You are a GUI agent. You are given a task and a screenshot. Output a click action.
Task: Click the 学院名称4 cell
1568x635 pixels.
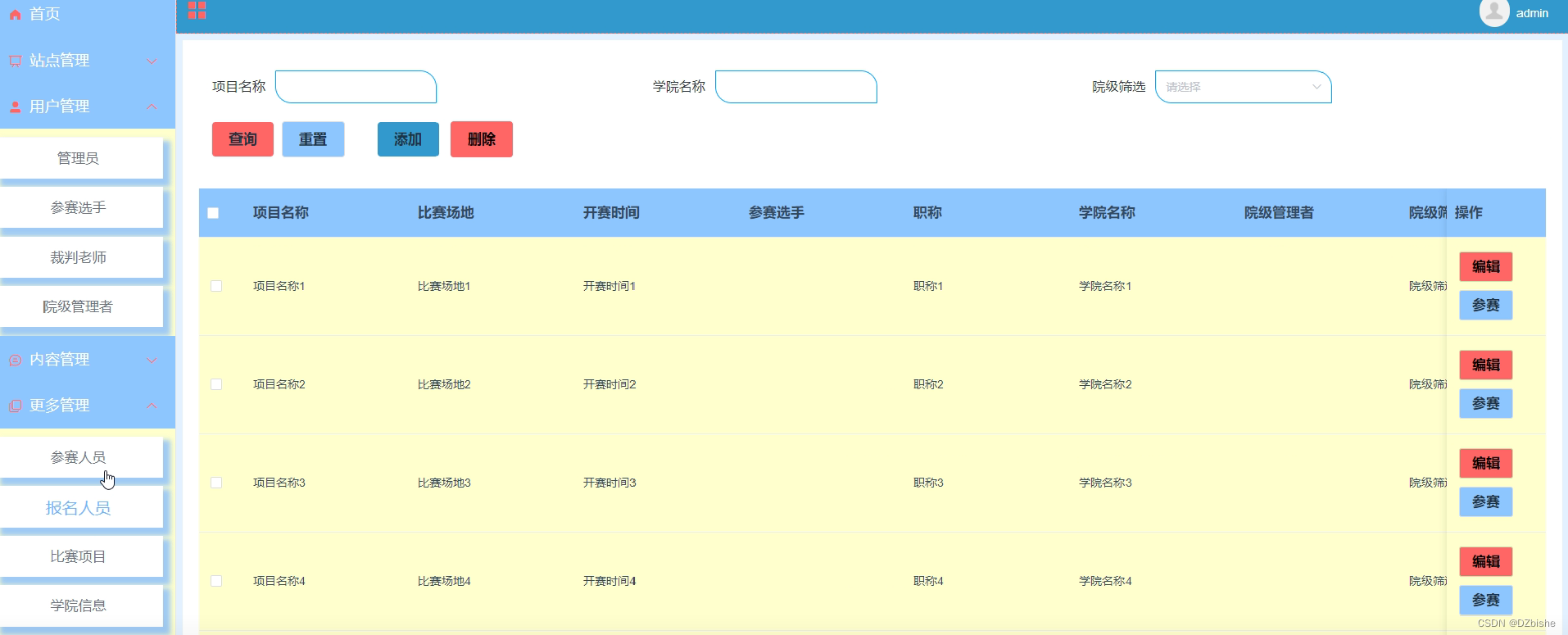coord(1105,581)
